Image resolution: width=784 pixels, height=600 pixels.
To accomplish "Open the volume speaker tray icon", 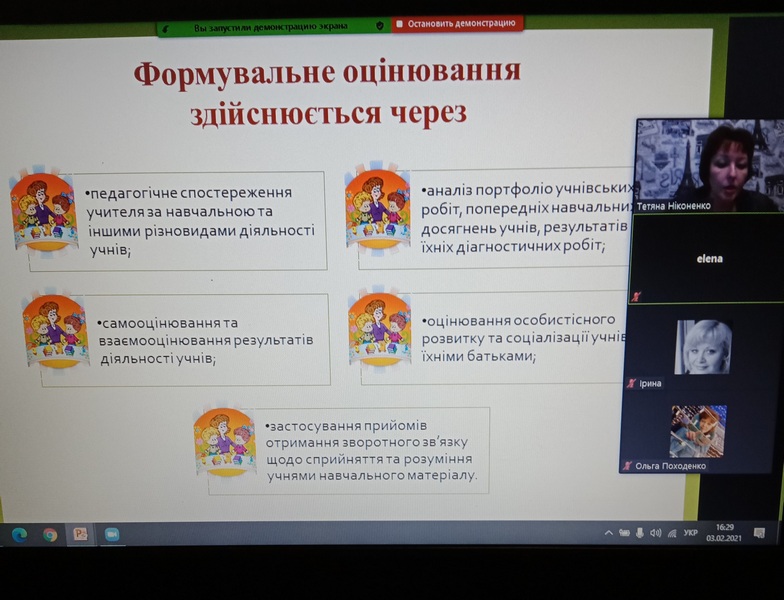I will coord(656,533).
